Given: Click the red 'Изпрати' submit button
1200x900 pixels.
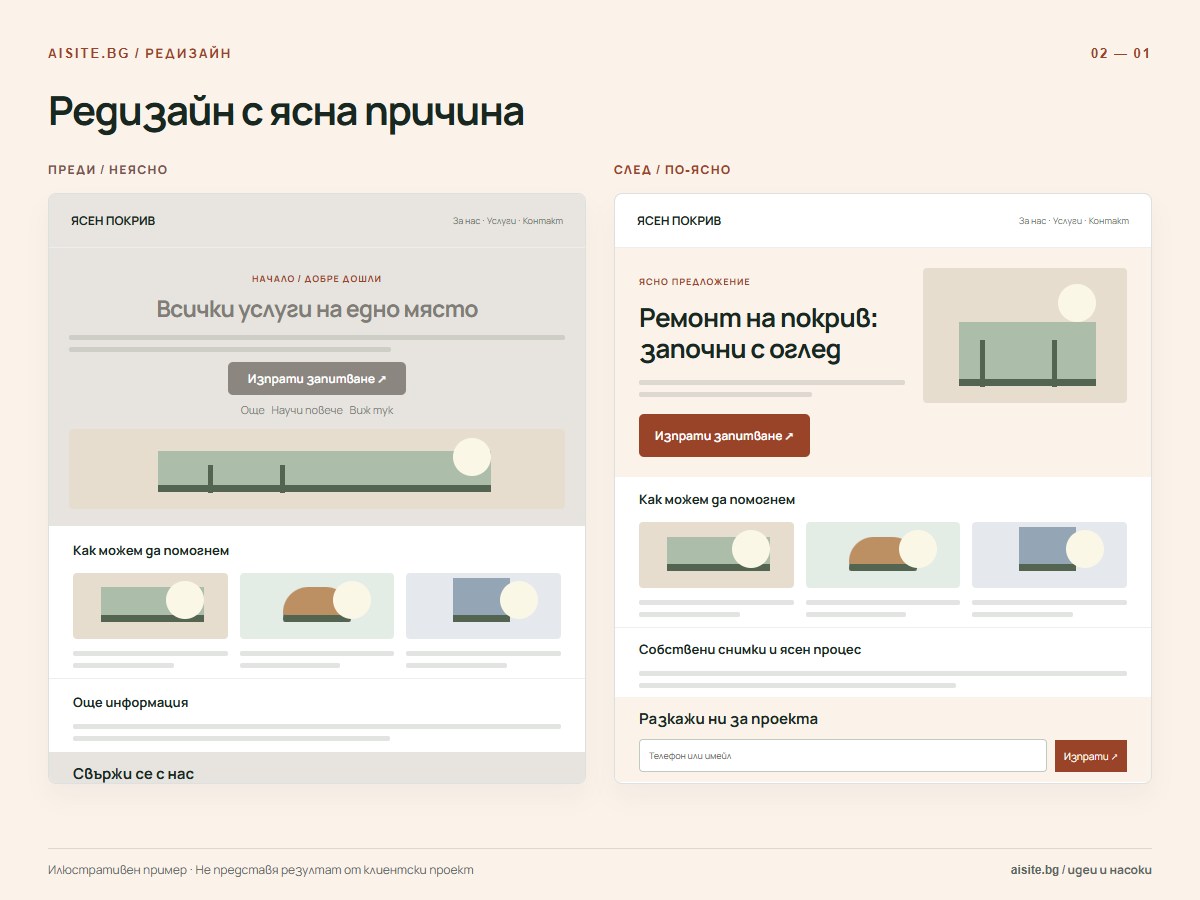Looking at the screenshot, I should point(1090,756).
